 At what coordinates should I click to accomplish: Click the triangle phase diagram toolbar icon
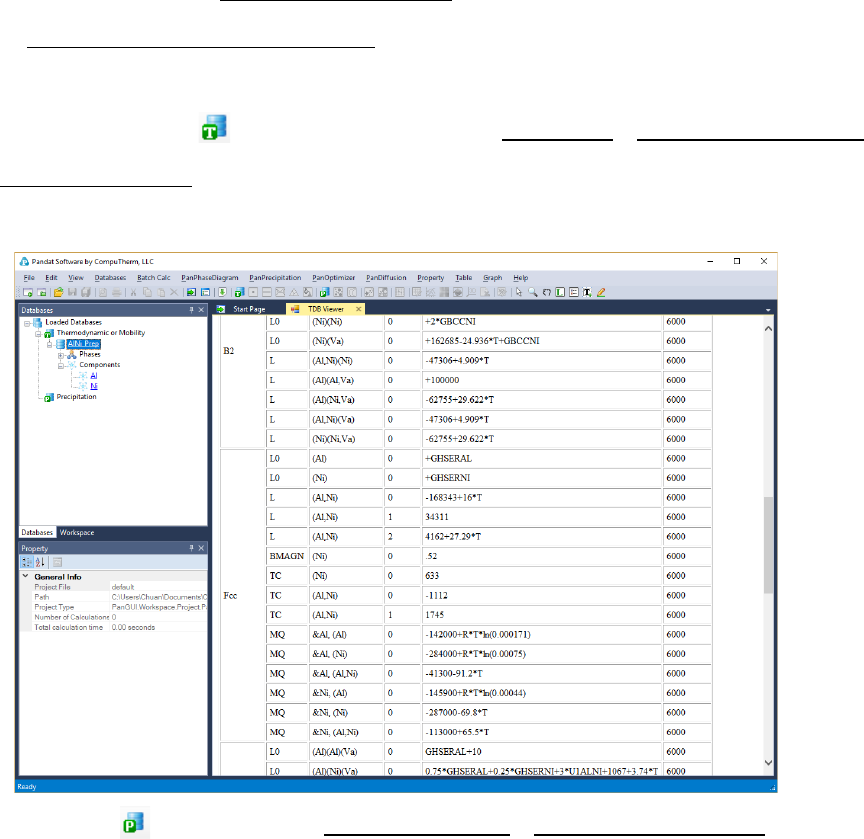[x=294, y=293]
